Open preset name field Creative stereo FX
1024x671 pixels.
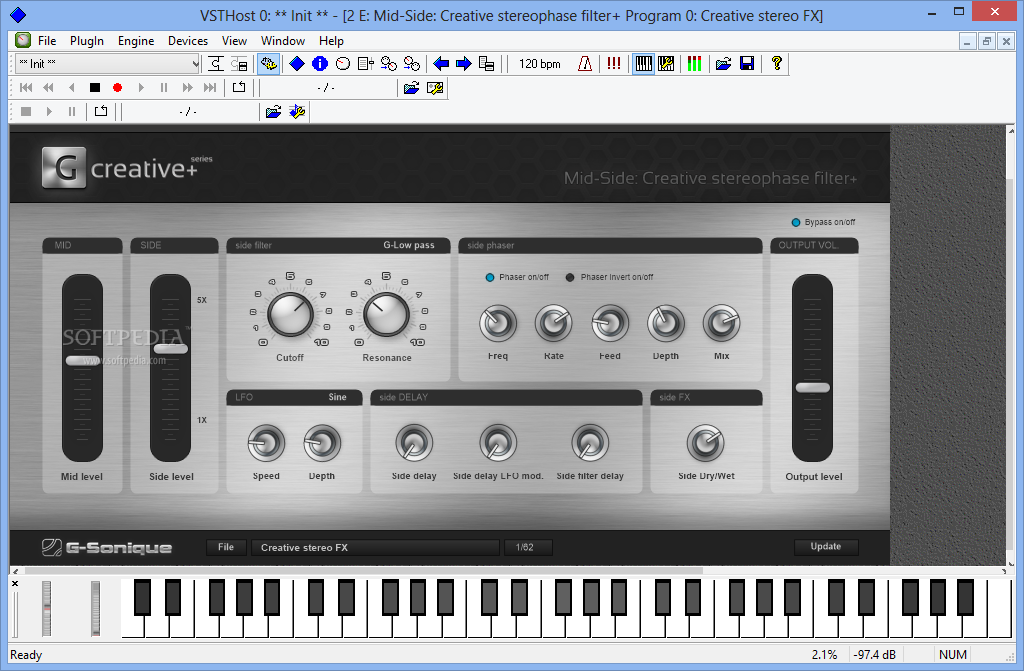coord(376,548)
